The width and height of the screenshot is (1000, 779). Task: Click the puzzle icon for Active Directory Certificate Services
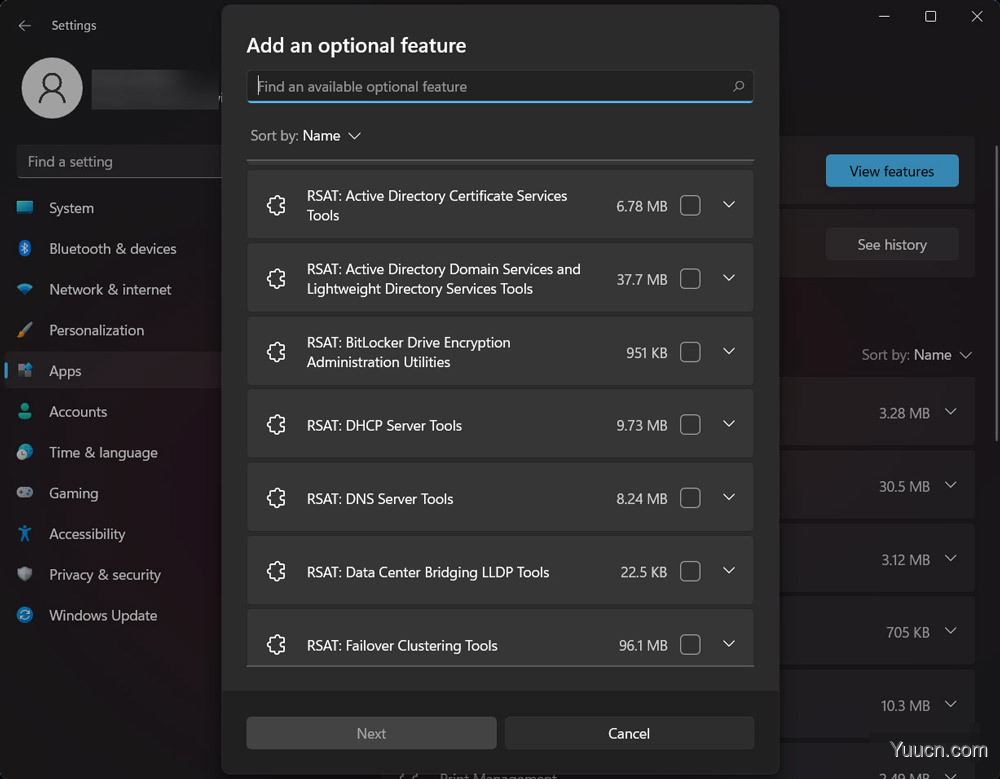tap(276, 205)
